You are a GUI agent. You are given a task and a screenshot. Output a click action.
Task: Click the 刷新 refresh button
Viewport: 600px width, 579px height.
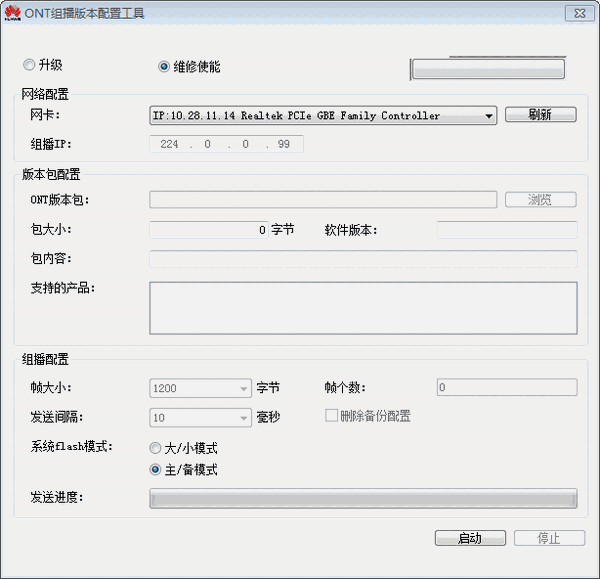(540, 114)
